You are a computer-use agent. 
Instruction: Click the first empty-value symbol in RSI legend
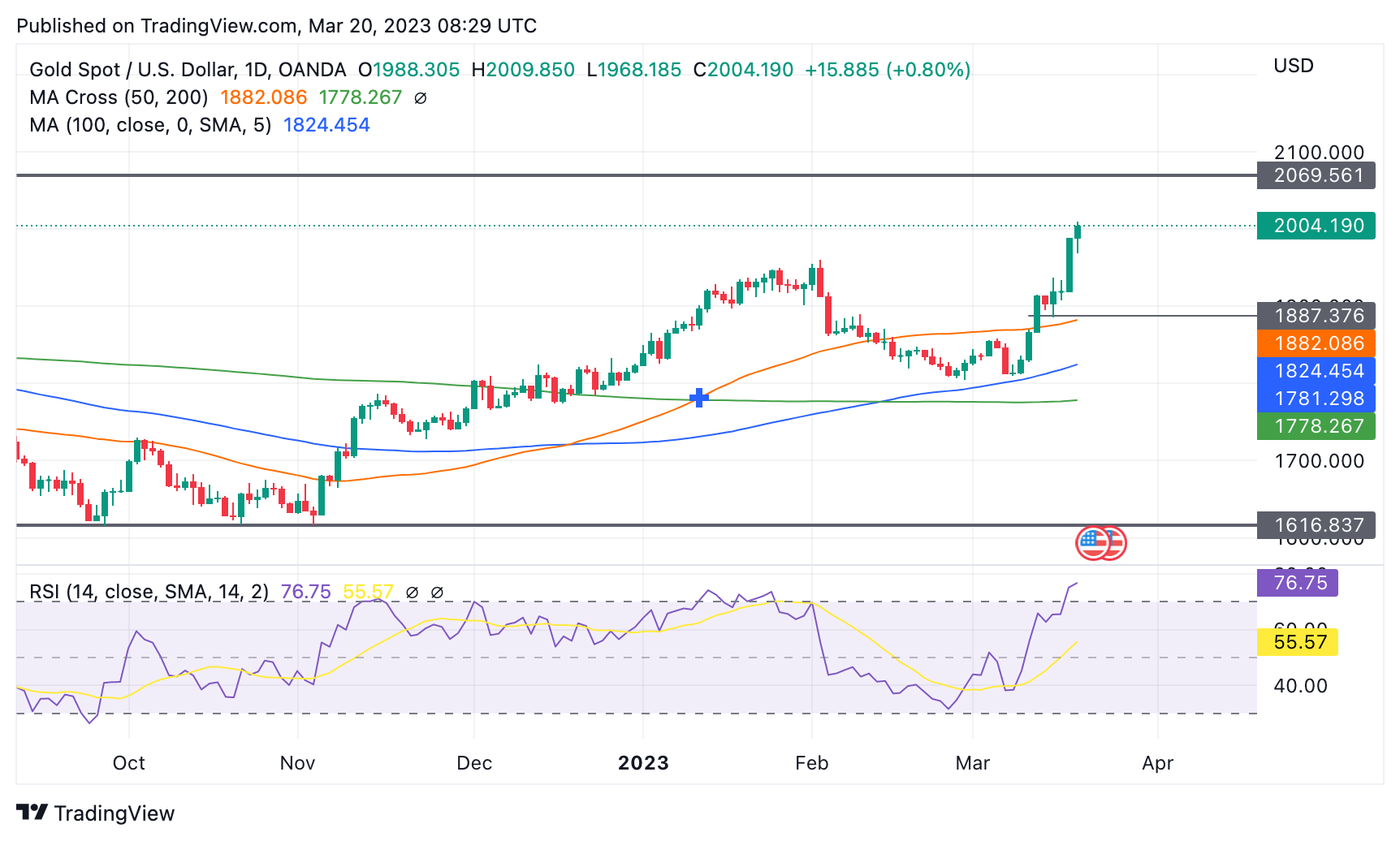pos(412,593)
